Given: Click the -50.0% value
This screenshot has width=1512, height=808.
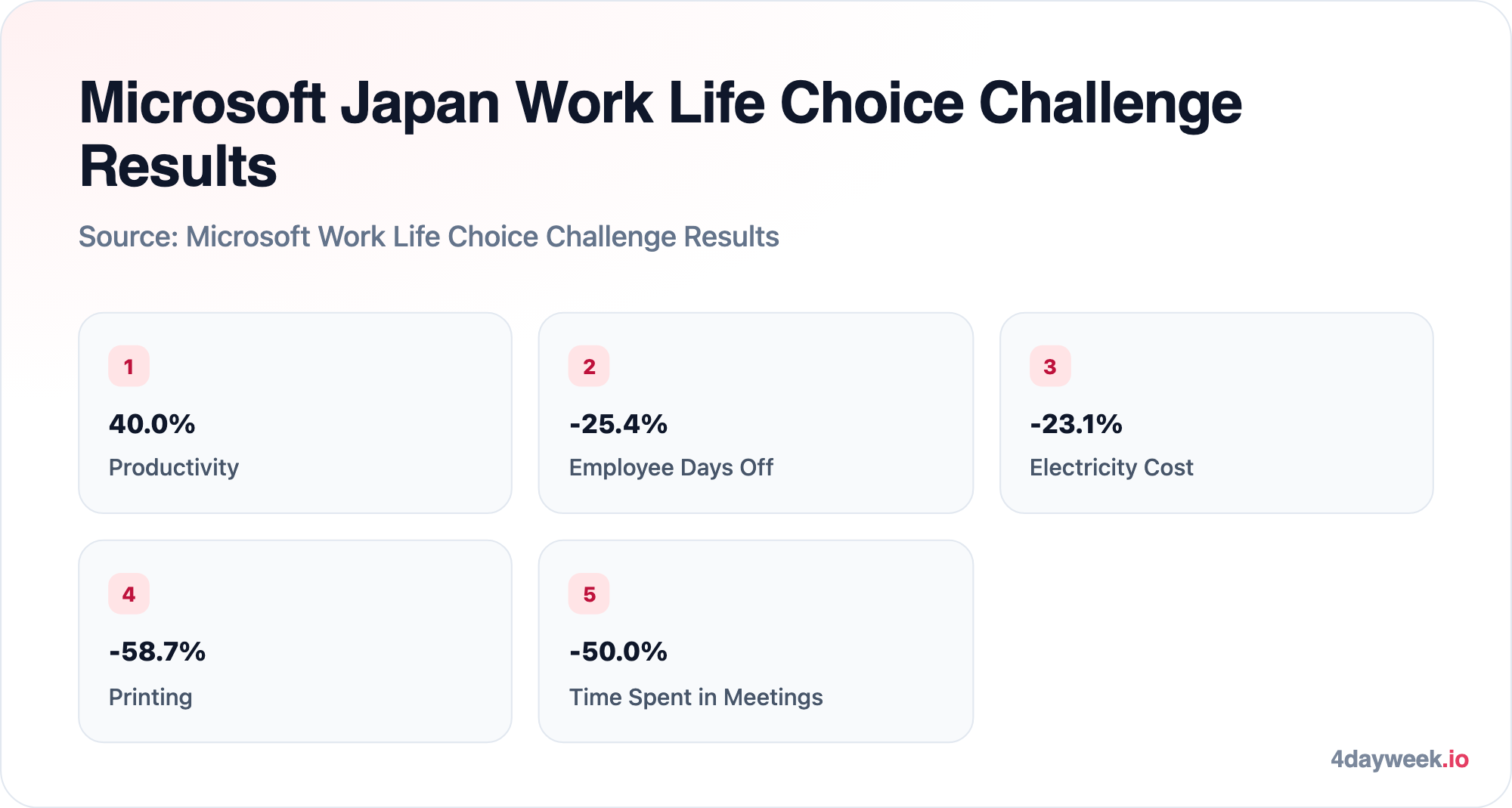Looking at the screenshot, I should (618, 652).
